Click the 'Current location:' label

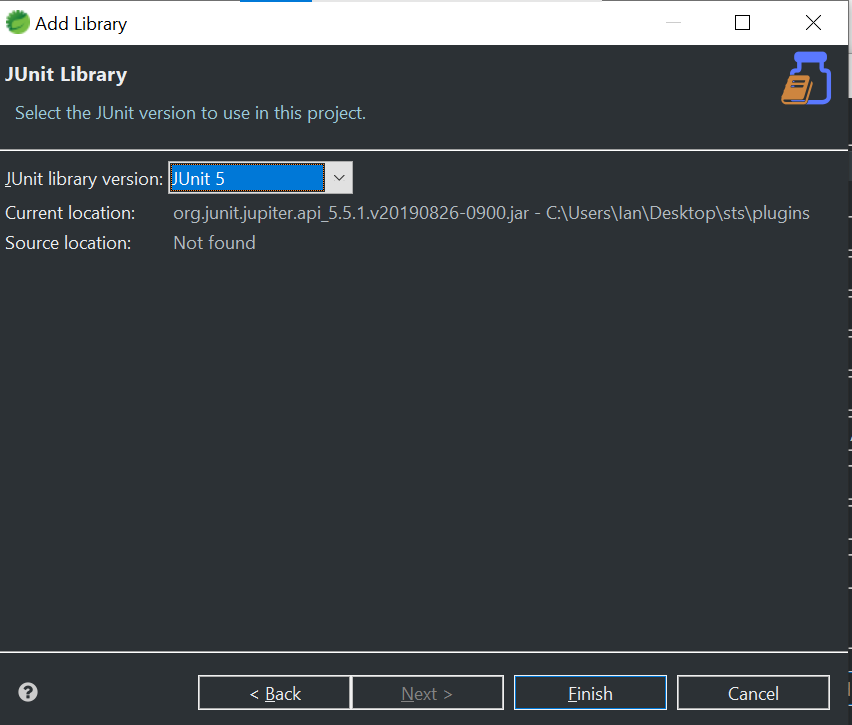[x=70, y=213]
